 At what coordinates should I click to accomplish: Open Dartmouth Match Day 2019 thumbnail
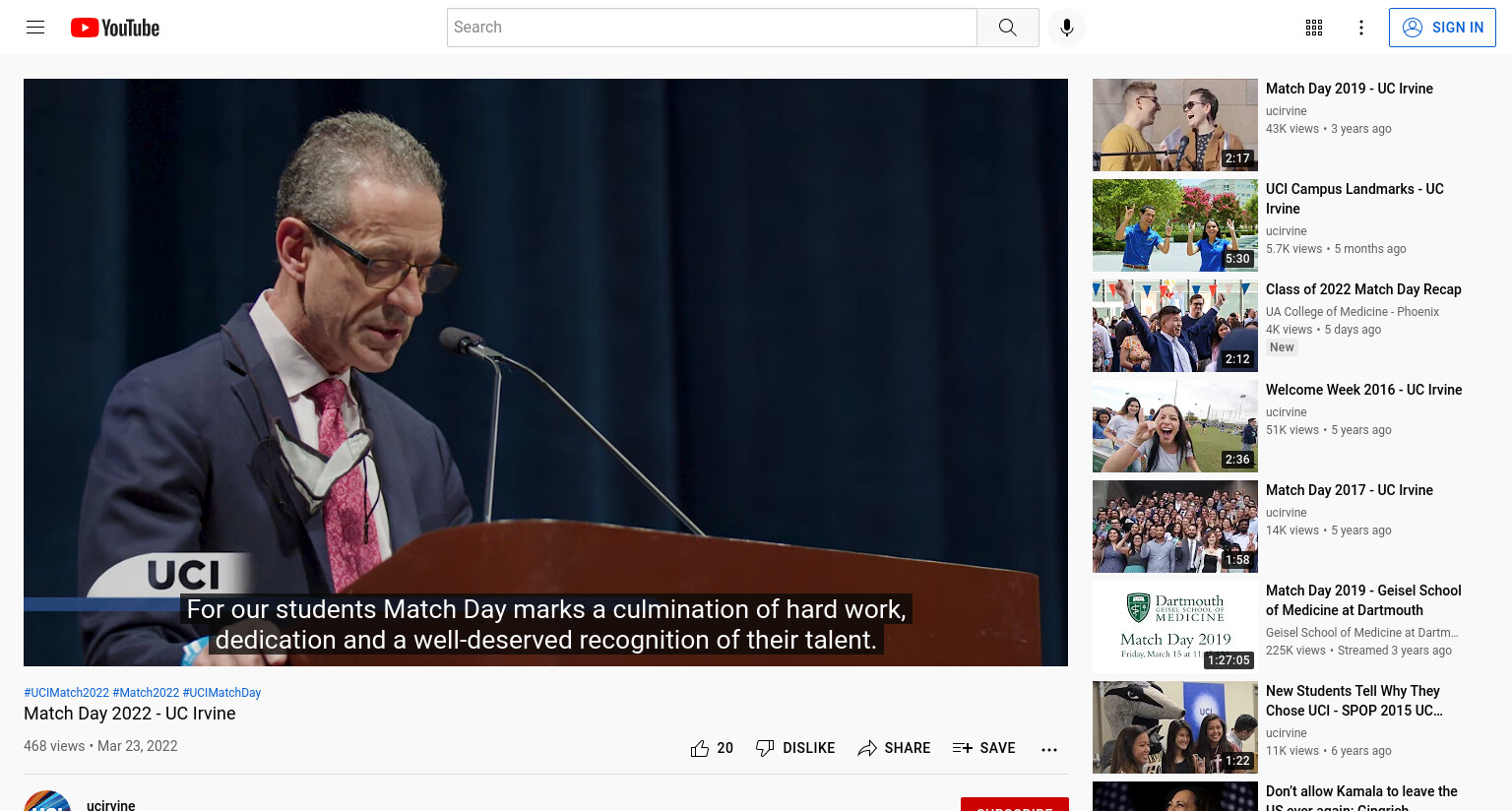point(1175,627)
